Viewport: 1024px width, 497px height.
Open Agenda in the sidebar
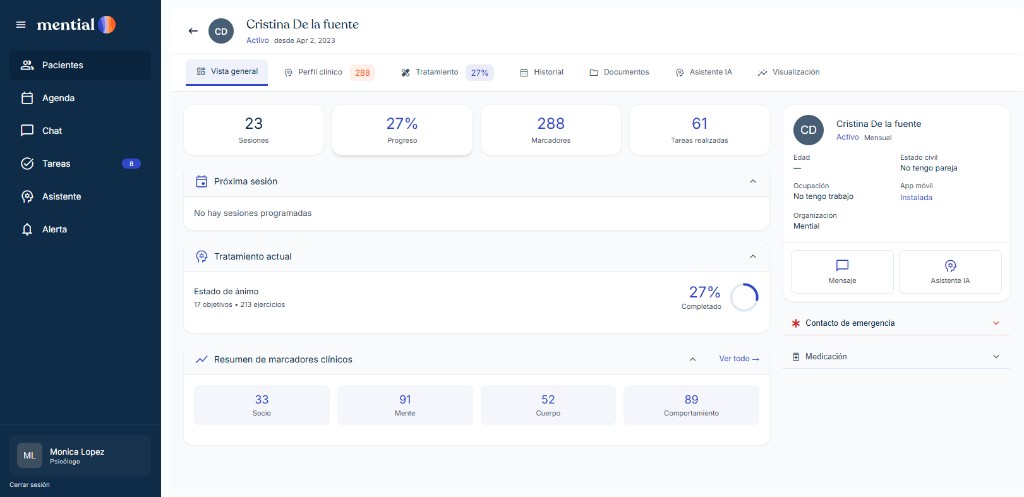point(80,98)
